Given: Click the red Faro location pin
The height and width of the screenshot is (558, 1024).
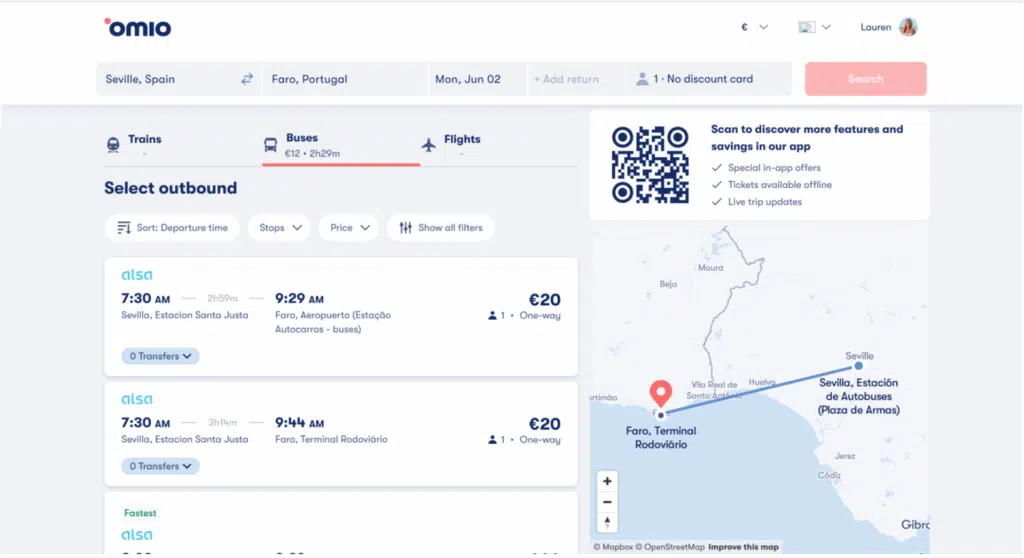Looking at the screenshot, I should (660, 394).
